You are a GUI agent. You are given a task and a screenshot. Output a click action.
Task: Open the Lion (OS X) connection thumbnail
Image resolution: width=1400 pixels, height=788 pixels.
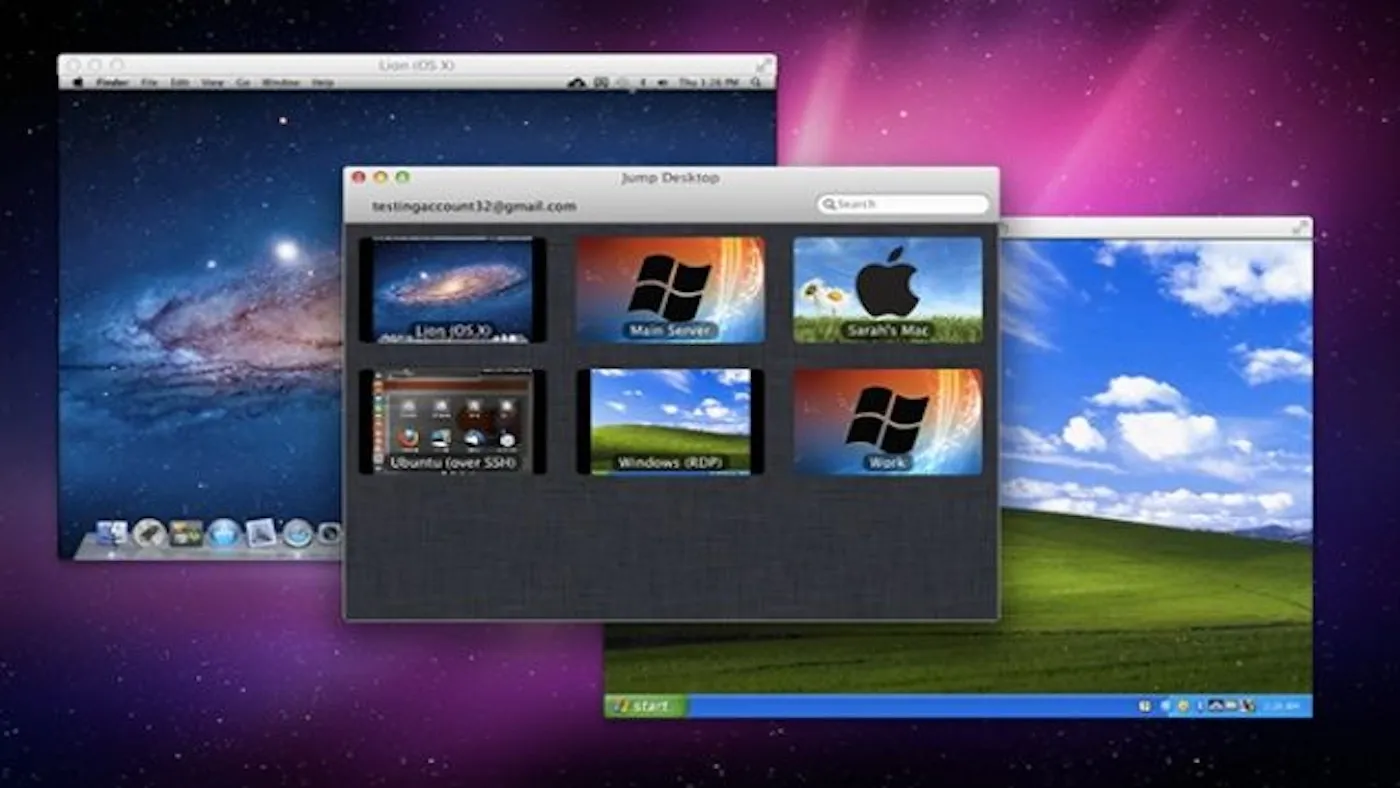pos(455,290)
